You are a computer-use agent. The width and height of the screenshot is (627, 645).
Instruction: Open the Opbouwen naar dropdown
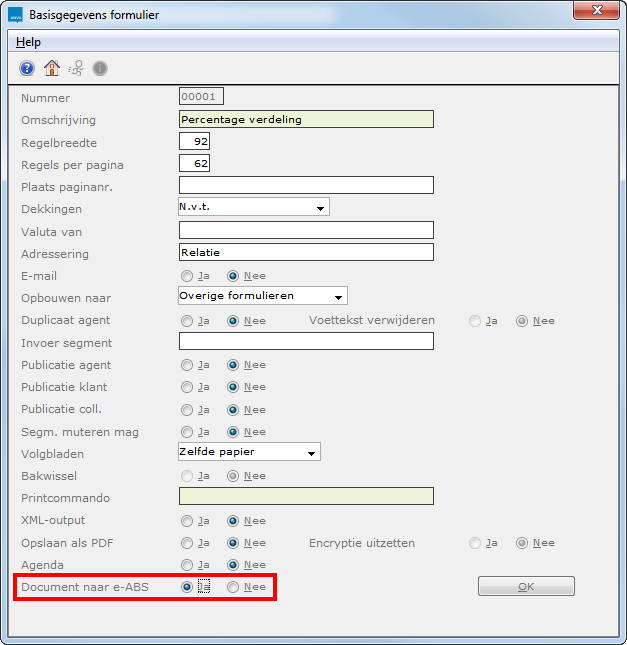pos(263,296)
